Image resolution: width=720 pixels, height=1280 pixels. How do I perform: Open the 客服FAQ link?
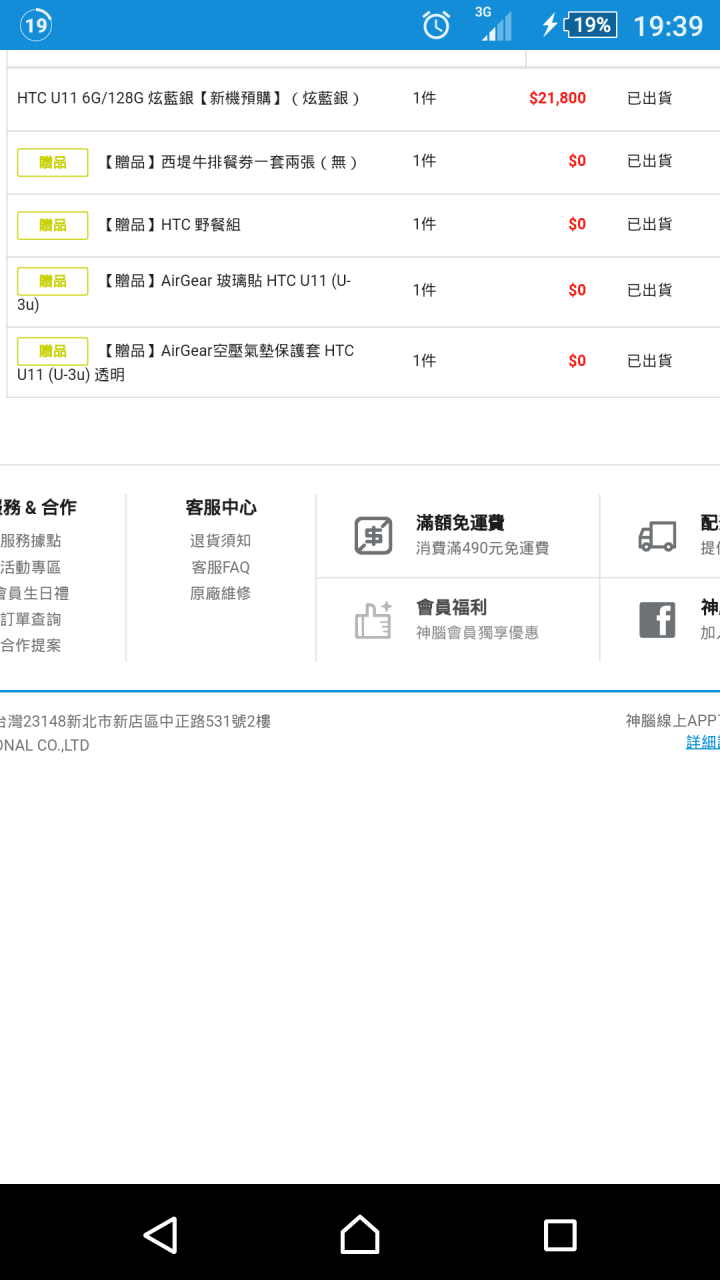[220, 567]
